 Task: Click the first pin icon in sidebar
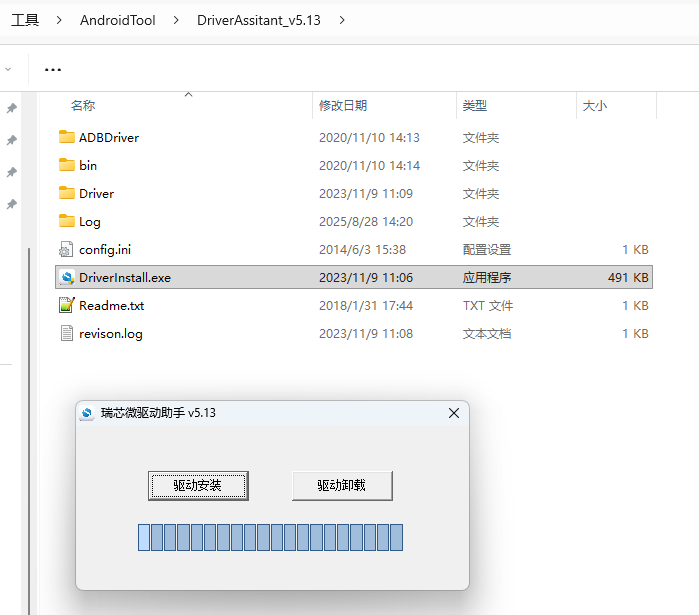click(x=12, y=108)
